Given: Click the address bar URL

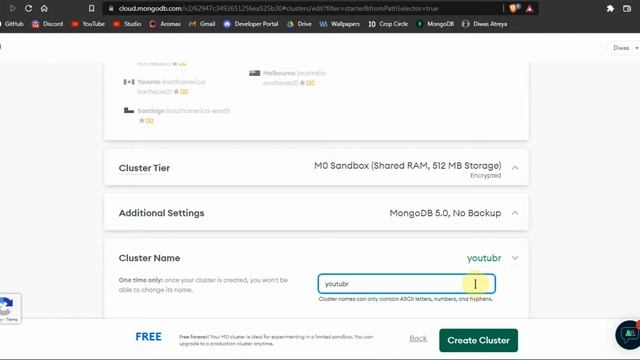Looking at the screenshot, I should [x=278, y=8].
